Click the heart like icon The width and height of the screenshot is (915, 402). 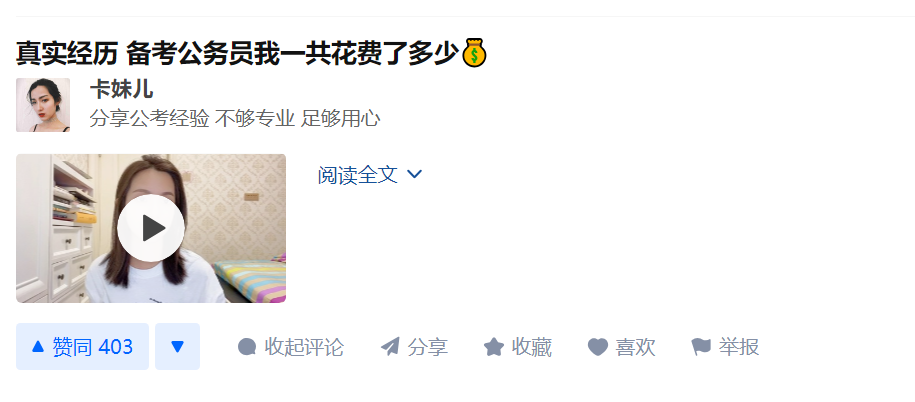click(598, 347)
